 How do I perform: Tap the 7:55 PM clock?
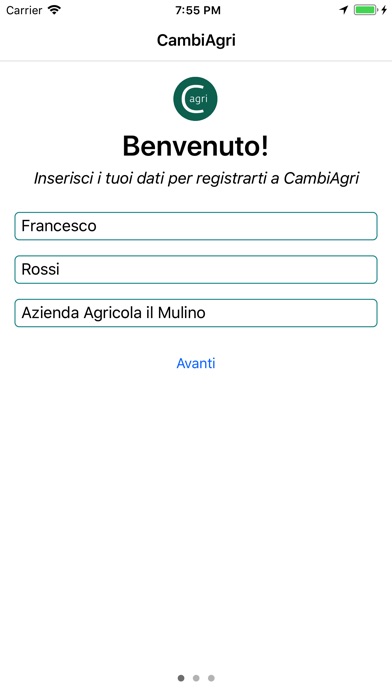click(198, 10)
